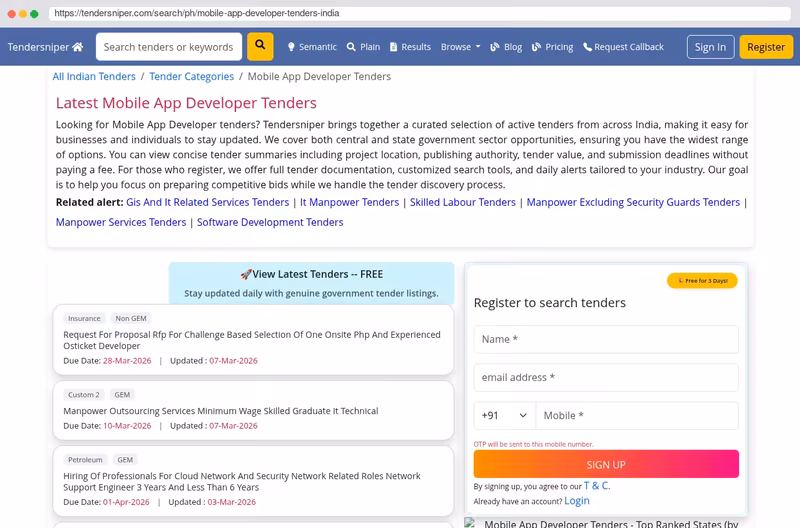Viewport: 800px width, 528px height.
Task: Switch to Plain search mode
Action: (363, 47)
